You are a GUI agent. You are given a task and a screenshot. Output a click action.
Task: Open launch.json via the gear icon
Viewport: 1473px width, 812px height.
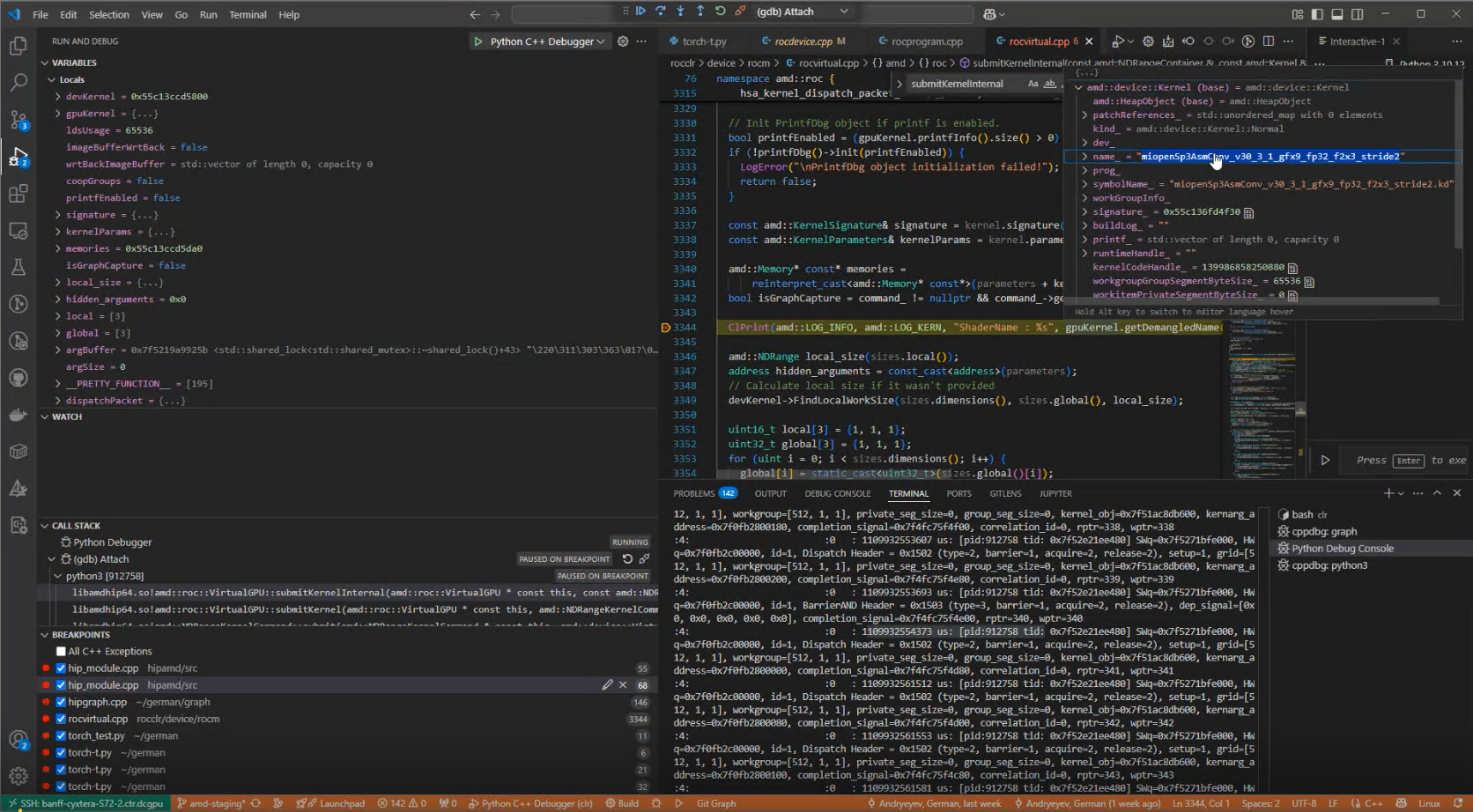point(623,41)
